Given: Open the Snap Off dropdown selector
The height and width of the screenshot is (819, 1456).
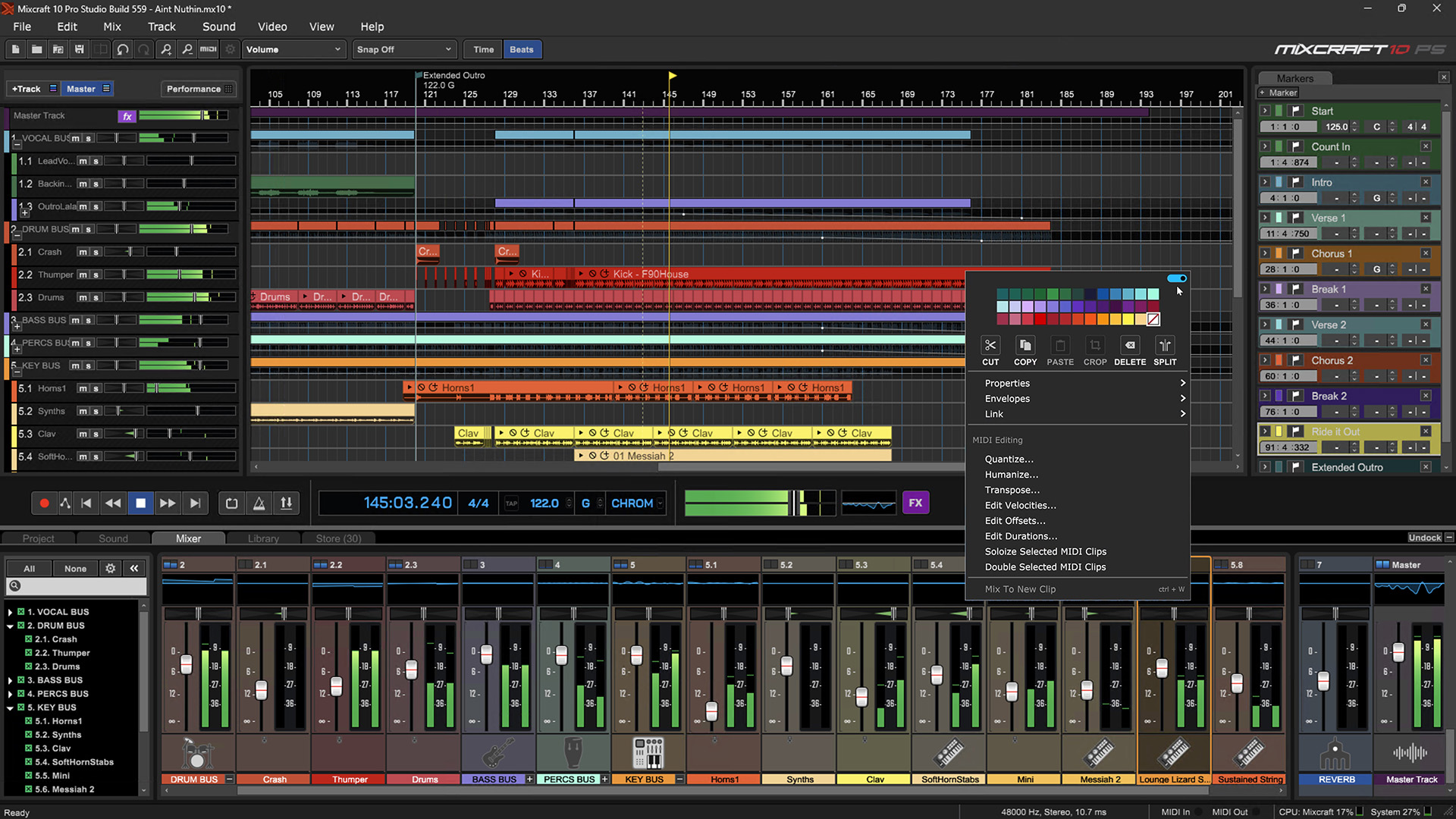Looking at the screenshot, I should click(403, 49).
